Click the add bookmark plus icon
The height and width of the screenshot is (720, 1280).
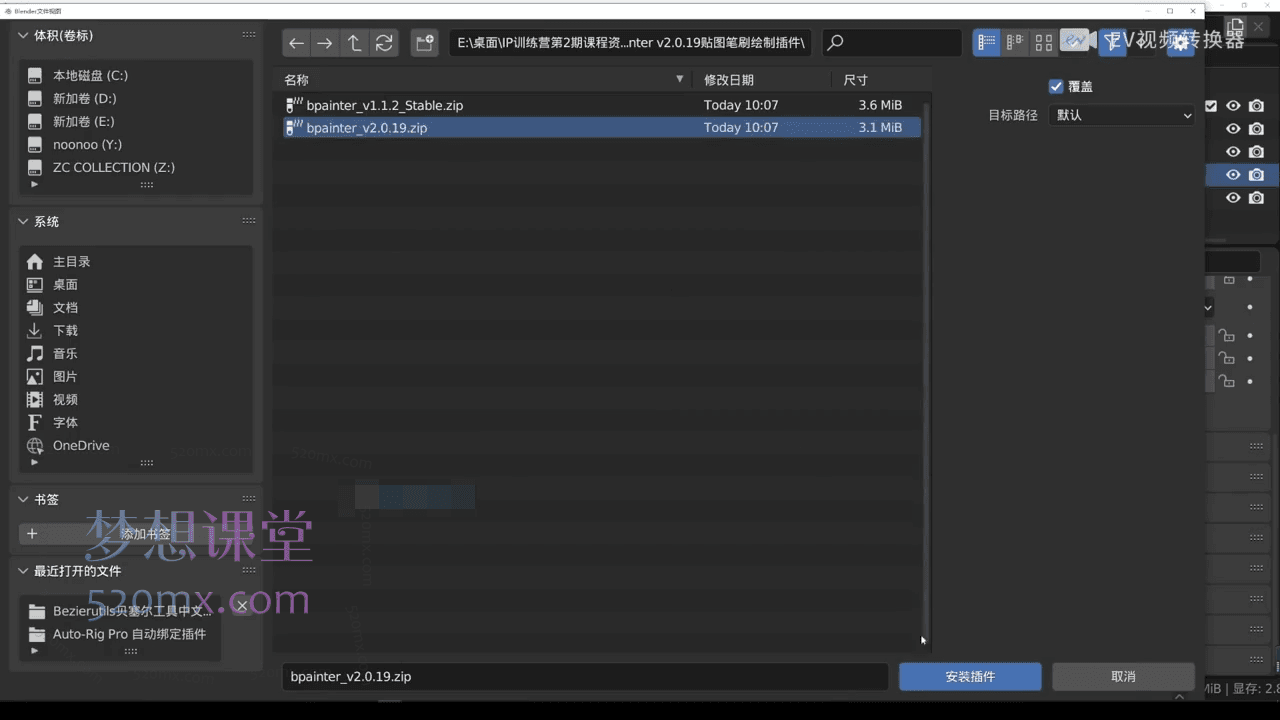(32, 534)
